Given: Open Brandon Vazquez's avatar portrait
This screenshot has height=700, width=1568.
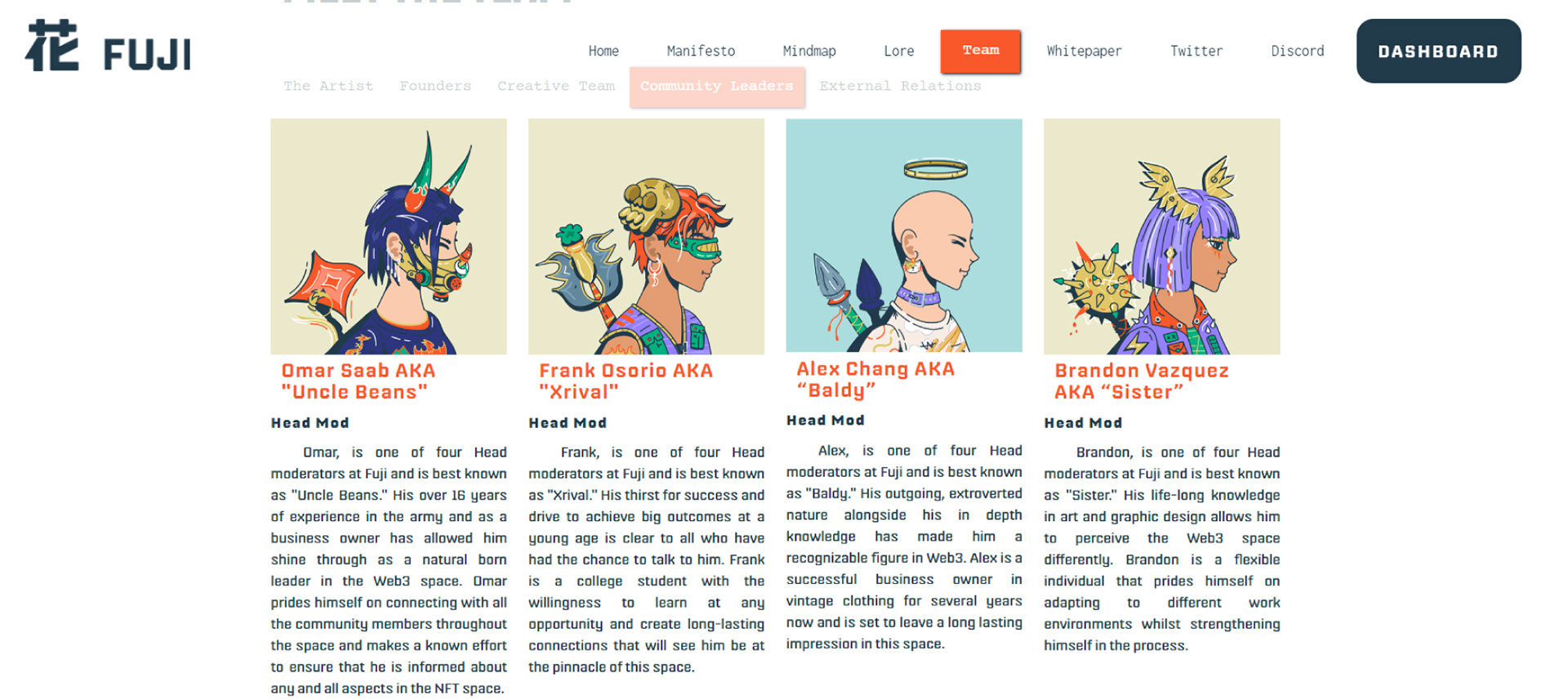Looking at the screenshot, I should (1162, 236).
